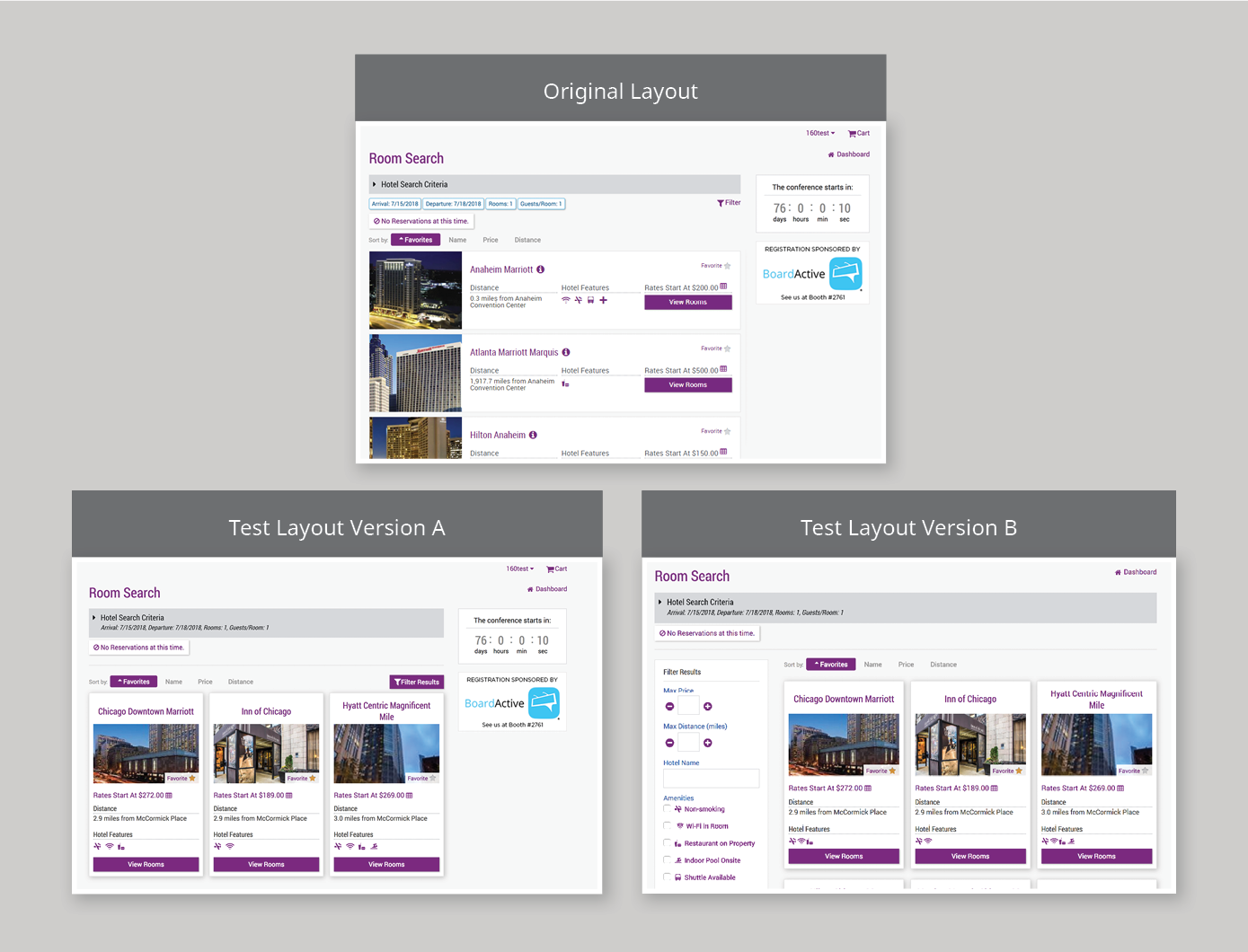The image size is (1248, 952).
Task: Click the Guests/Room: 1 tag in Original Layout
Action: [x=541, y=204]
